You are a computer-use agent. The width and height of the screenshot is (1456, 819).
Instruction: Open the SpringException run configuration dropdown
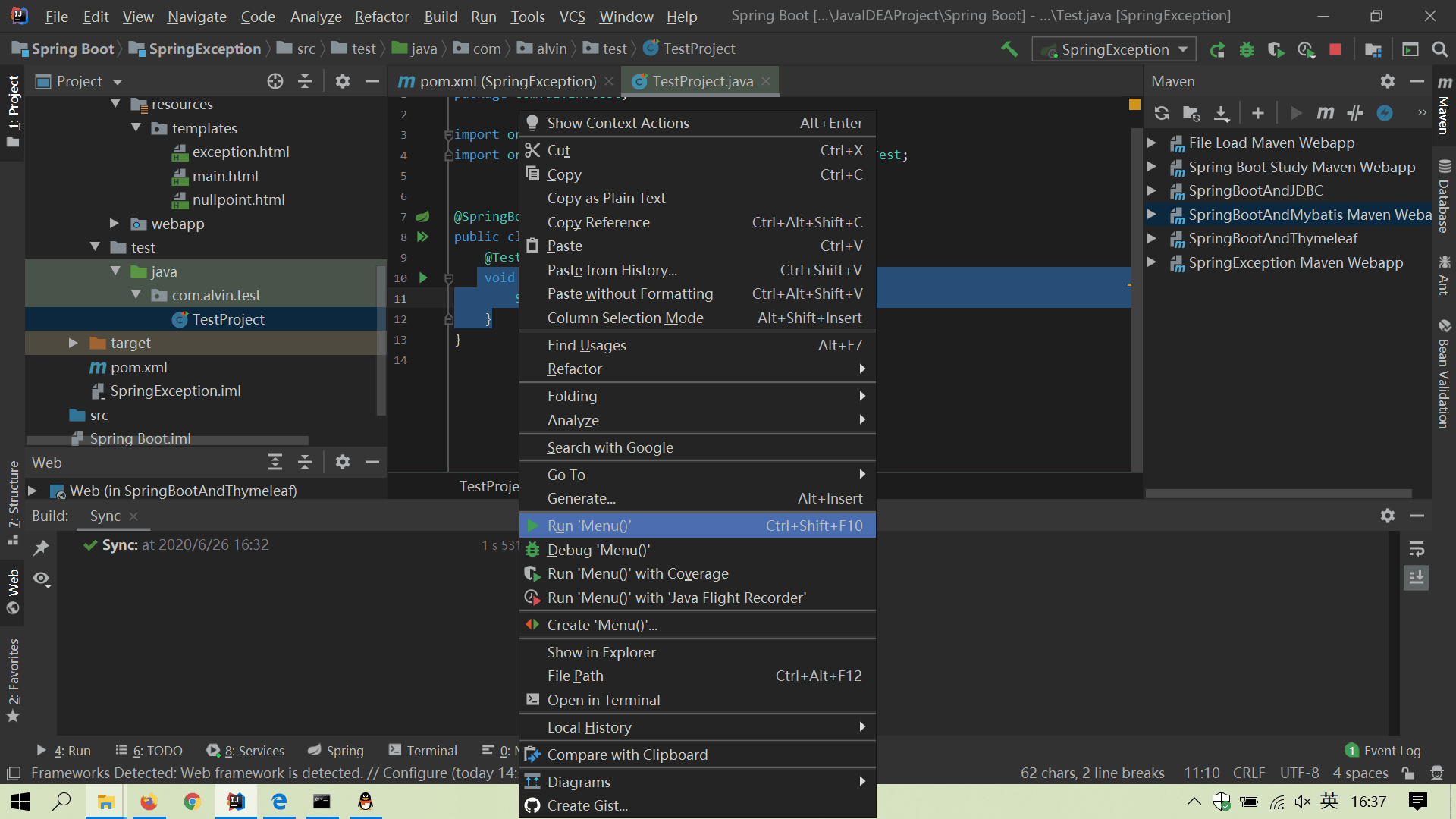click(x=1114, y=49)
